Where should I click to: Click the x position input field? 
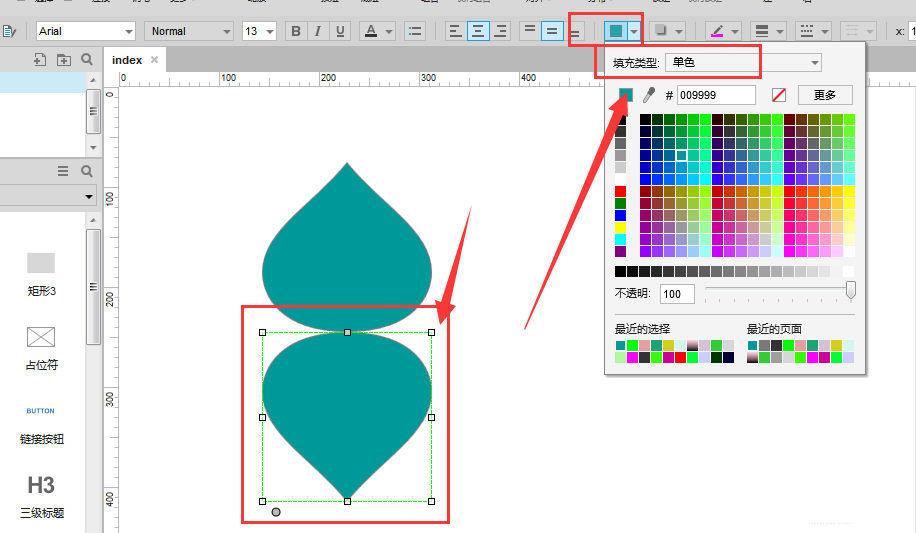click(x=912, y=31)
